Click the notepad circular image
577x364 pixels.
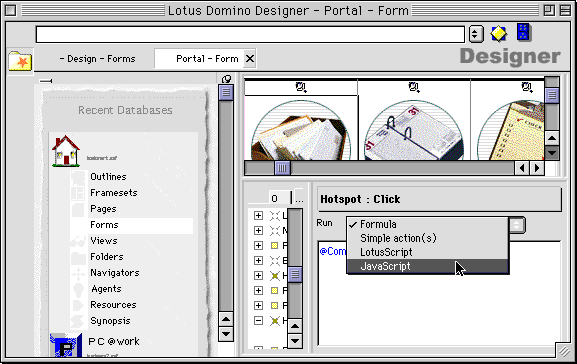coord(511,131)
